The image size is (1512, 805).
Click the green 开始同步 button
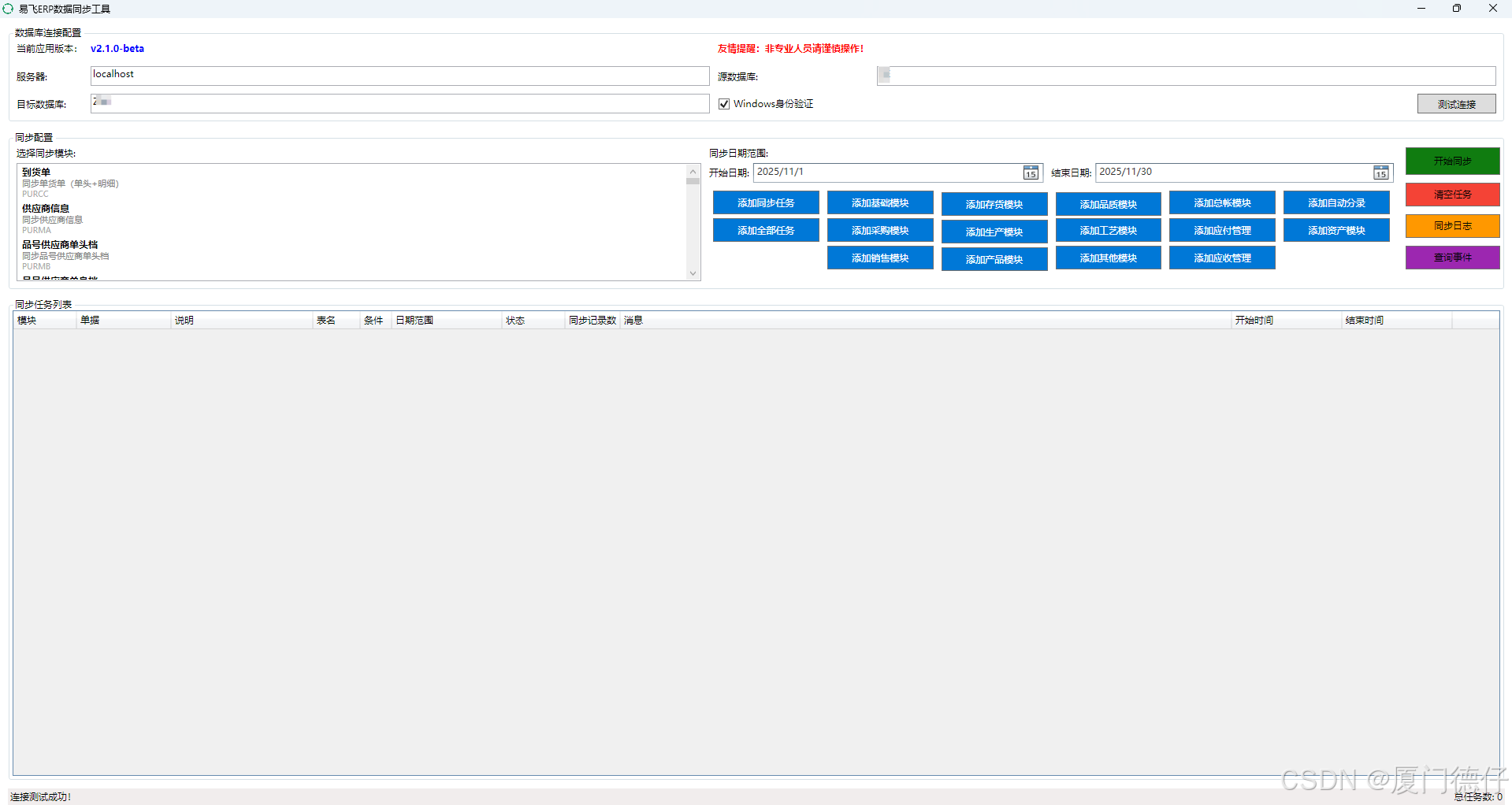click(x=1452, y=161)
